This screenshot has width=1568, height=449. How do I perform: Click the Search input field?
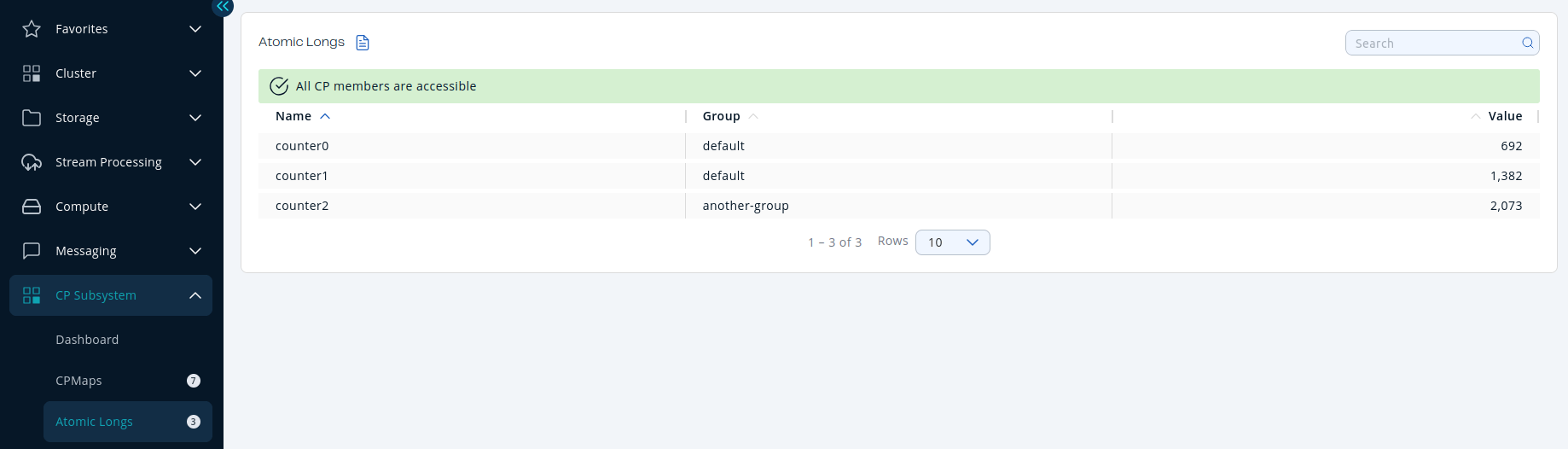(1433, 43)
